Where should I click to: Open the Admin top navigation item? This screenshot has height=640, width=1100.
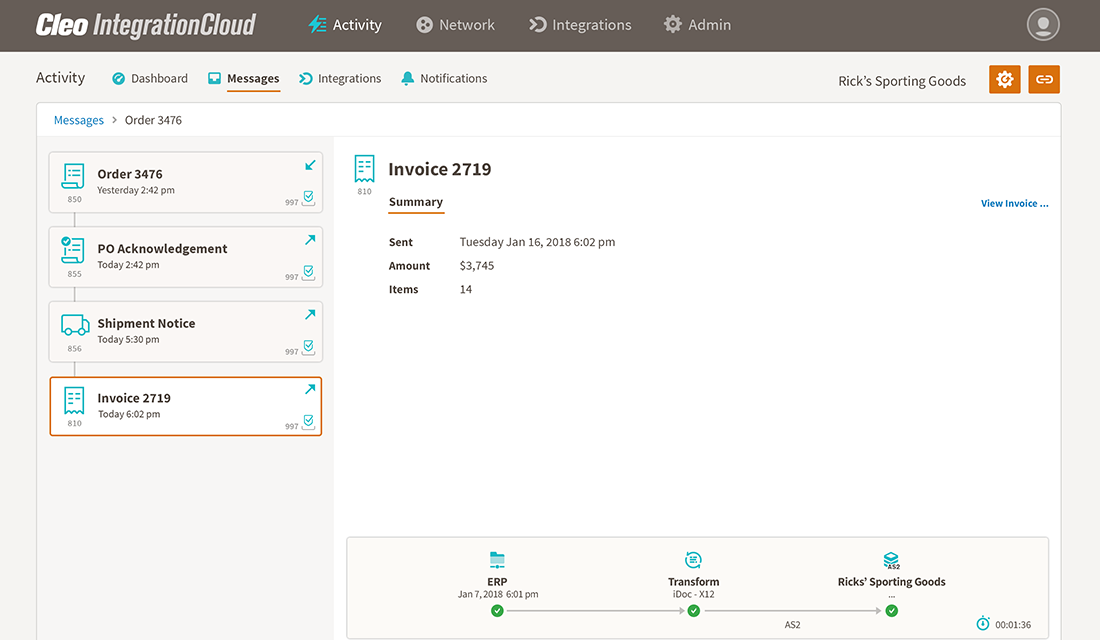click(697, 25)
